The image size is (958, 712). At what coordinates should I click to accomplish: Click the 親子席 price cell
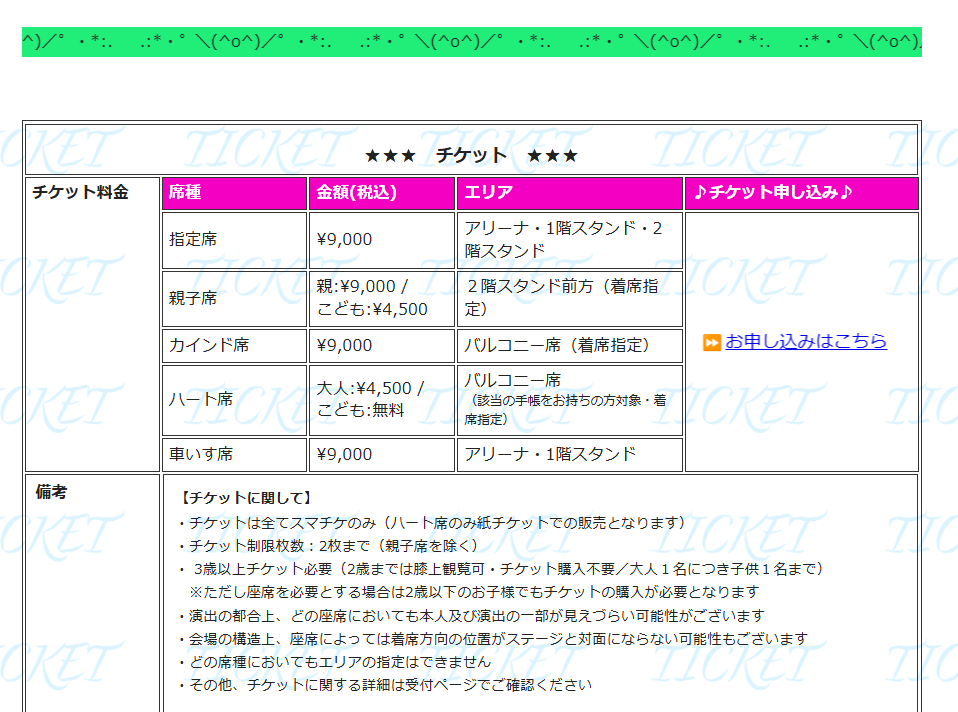coord(382,299)
